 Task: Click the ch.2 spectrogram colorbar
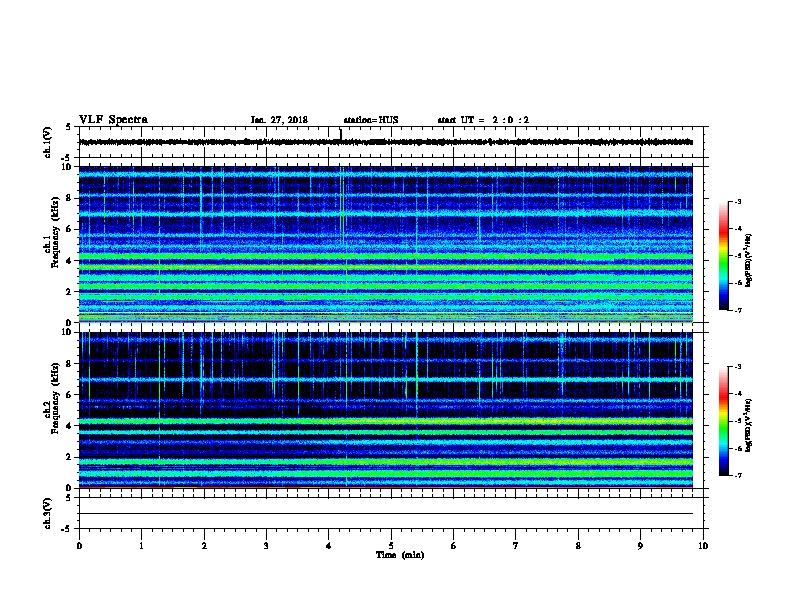pyautogui.click(x=724, y=421)
